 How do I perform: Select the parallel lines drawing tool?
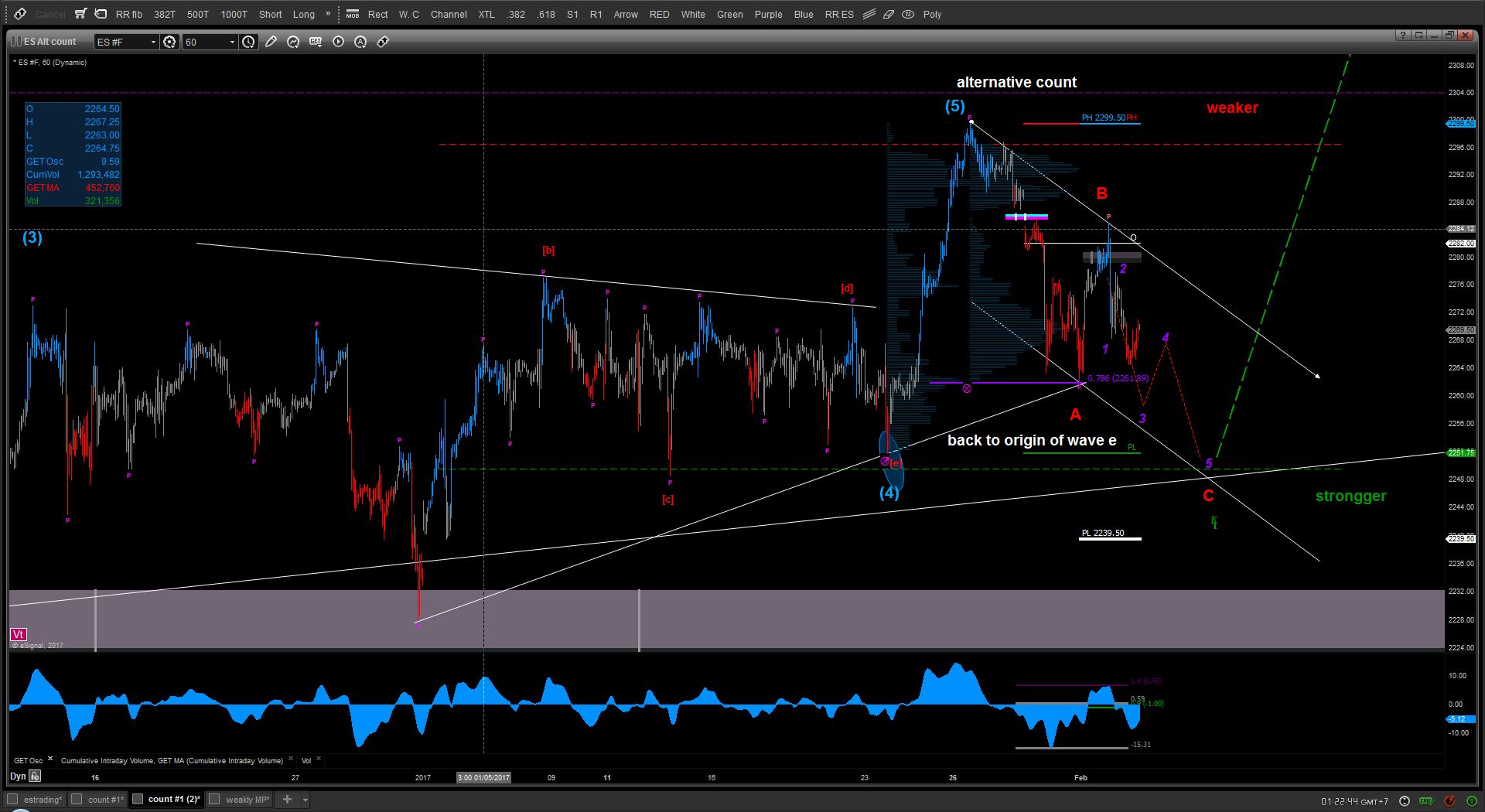click(870, 14)
